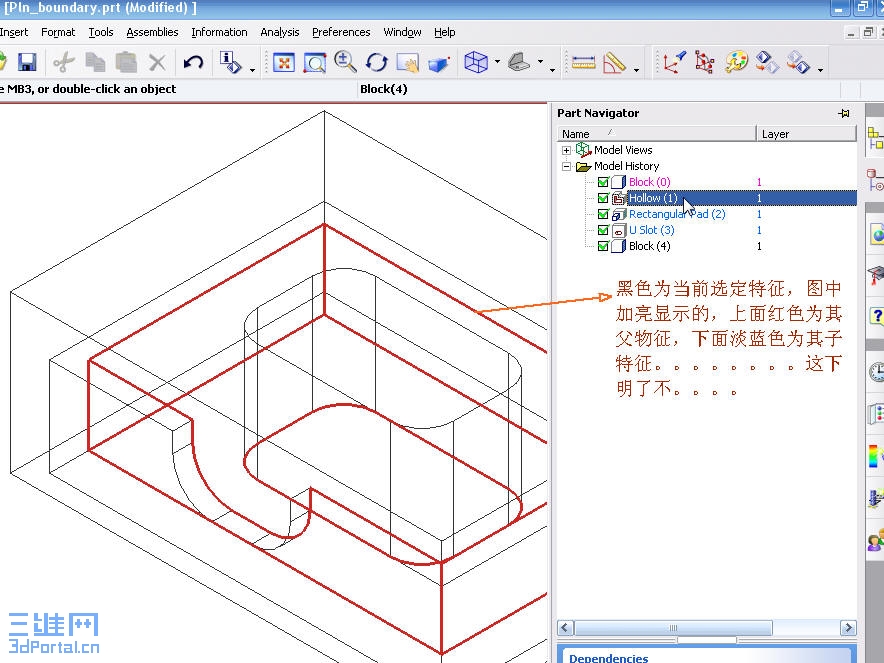Open the Help question mark sidebar icon
The width and height of the screenshot is (884, 663).
click(877, 316)
